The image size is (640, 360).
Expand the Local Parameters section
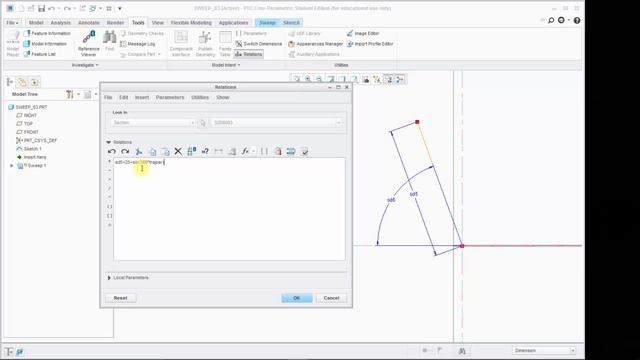[x=109, y=278]
